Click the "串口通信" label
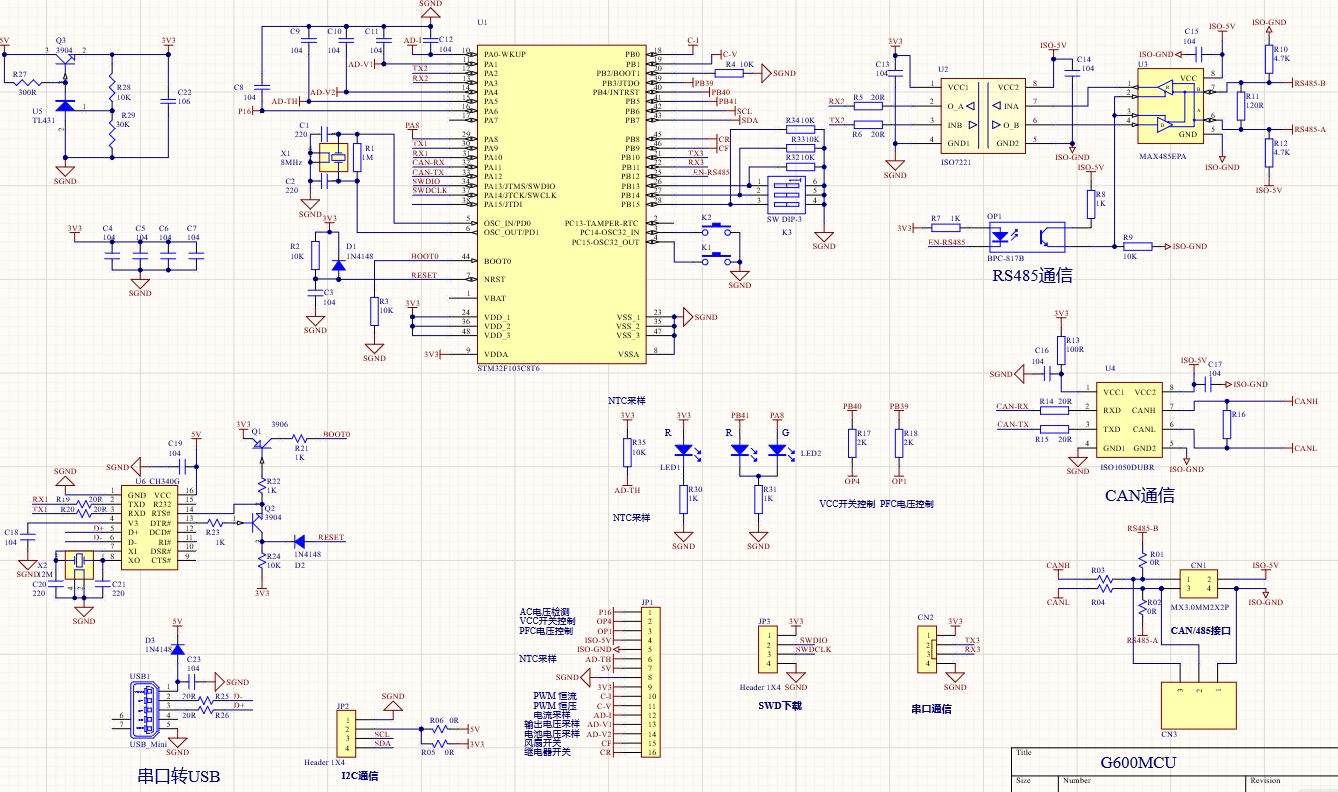1338x792 pixels. click(x=931, y=708)
